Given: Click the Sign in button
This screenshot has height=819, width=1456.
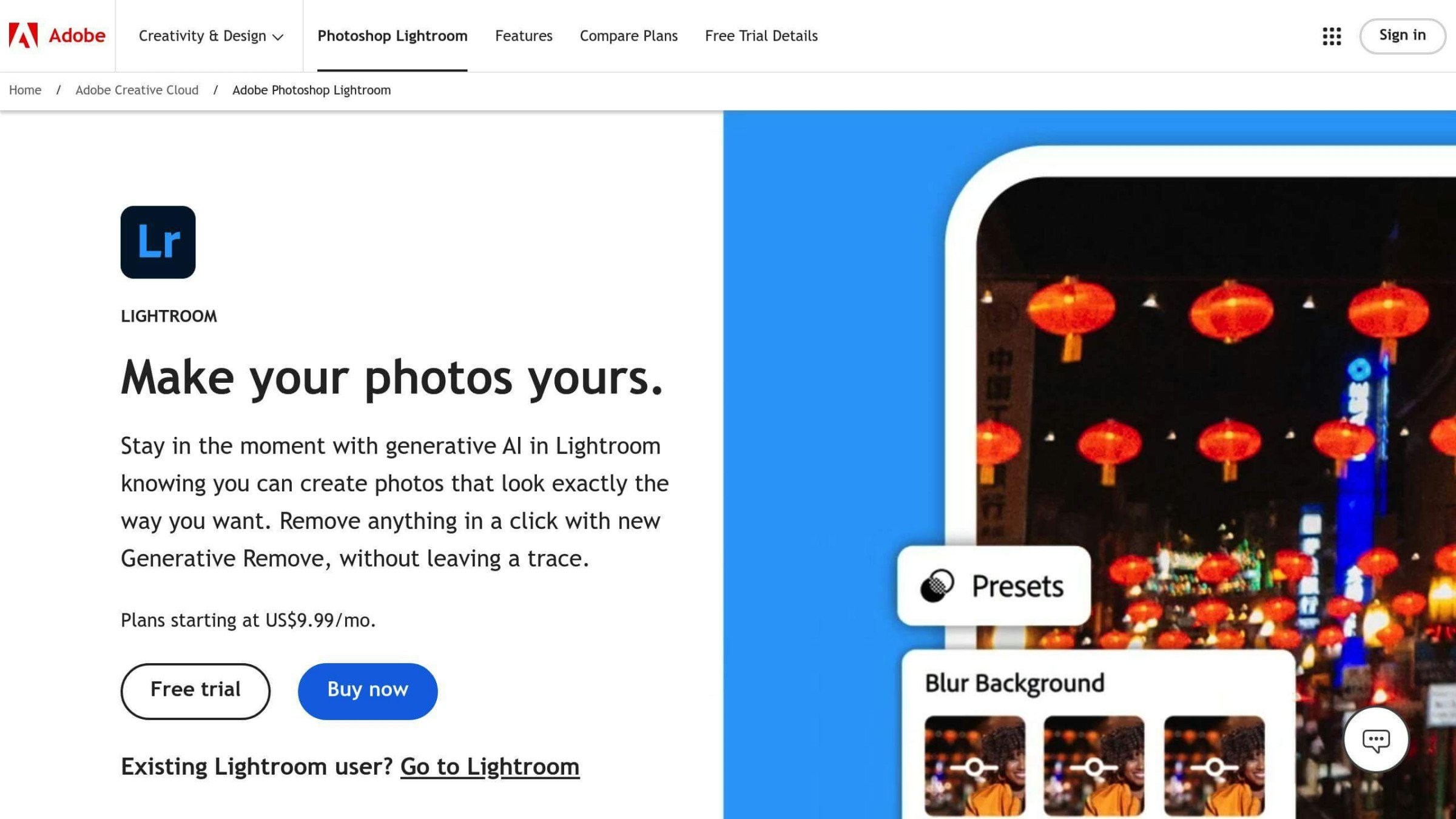Looking at the screenshot, I should [x=1402, y=36].
